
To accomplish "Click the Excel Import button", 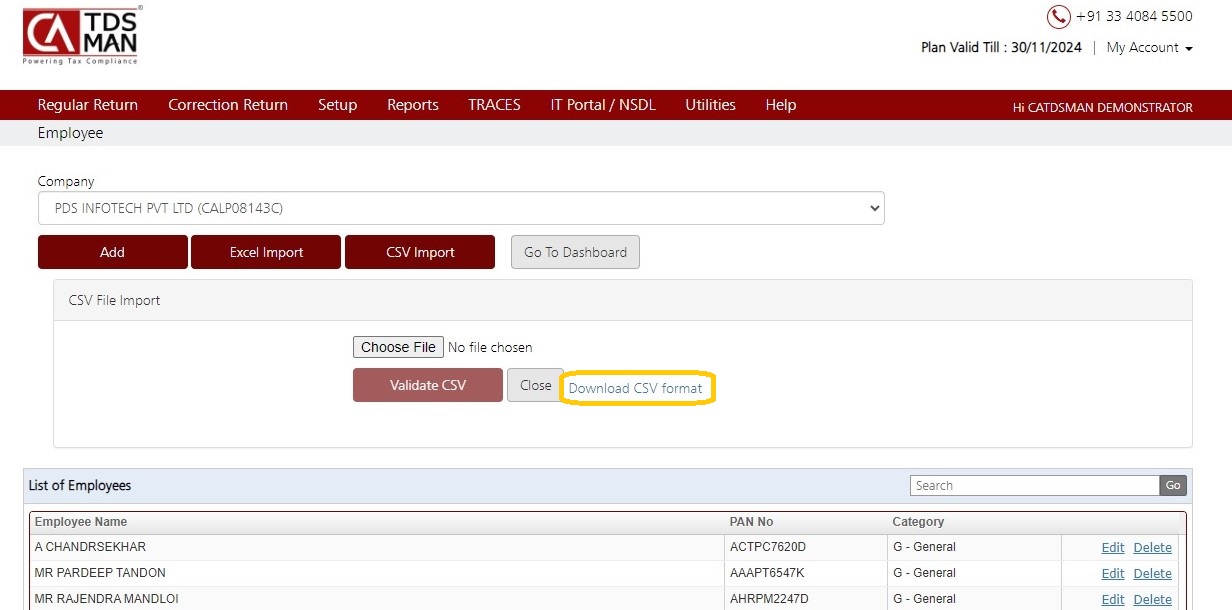I will (266, 252).
